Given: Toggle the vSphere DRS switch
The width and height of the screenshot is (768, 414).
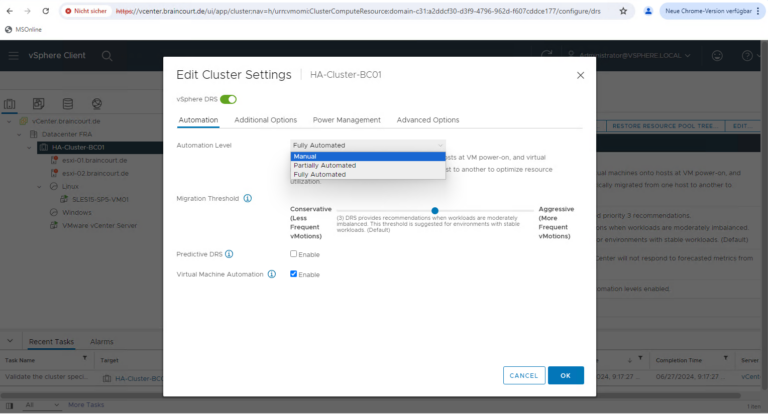Looking at the screenshot, I should point(228,99).
